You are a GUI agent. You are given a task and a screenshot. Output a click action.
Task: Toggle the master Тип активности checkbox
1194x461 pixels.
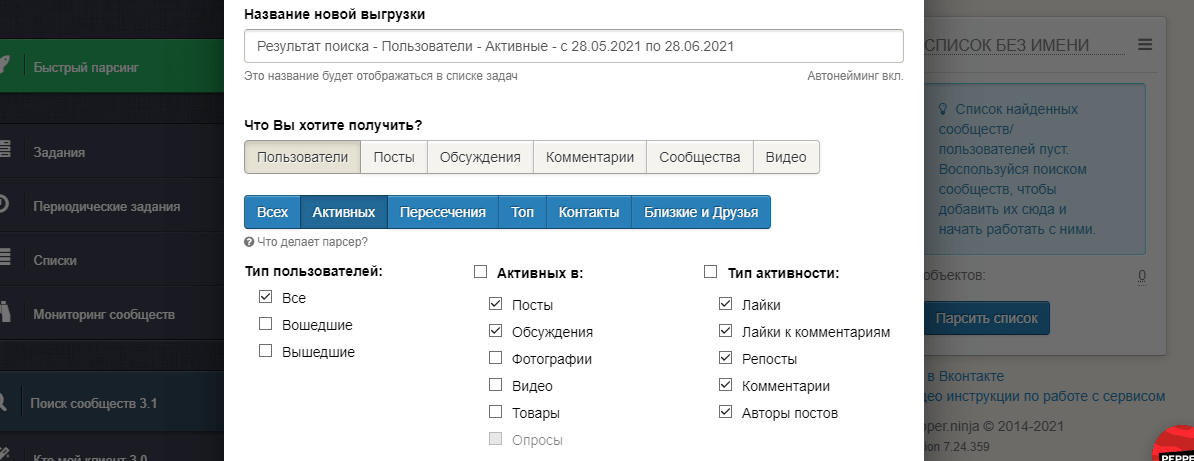coord(711,271)
